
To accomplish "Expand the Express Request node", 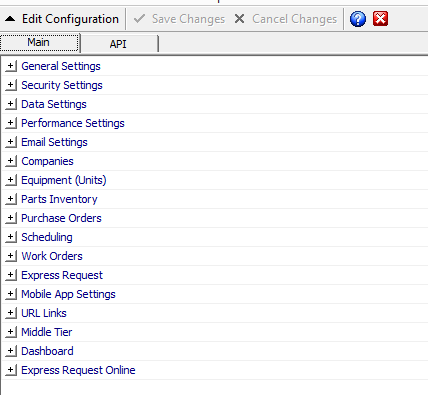I will [11, 275].
